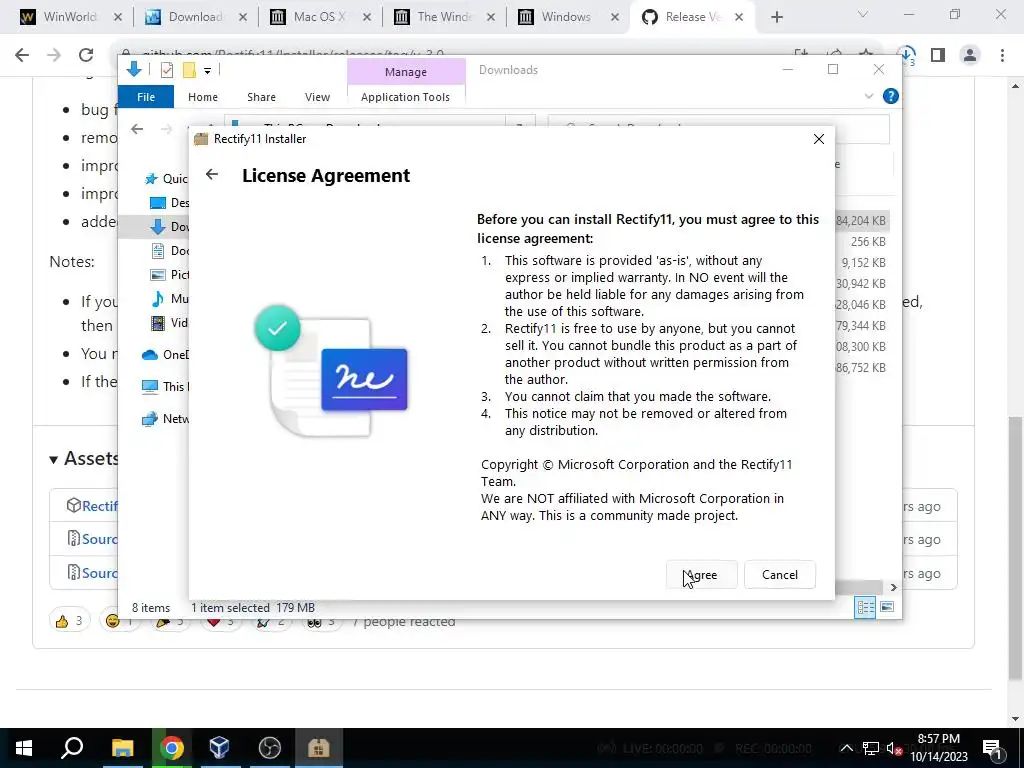Click Chrome icon in the taskbar
The image size is (1024, 768).
(x=171, y=748)
